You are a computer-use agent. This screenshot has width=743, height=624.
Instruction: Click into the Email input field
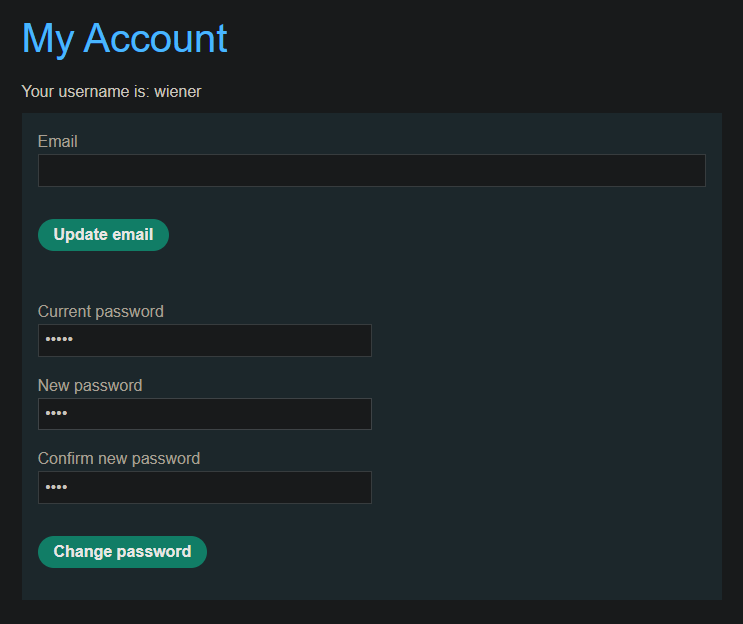click(x=371, y=171)
